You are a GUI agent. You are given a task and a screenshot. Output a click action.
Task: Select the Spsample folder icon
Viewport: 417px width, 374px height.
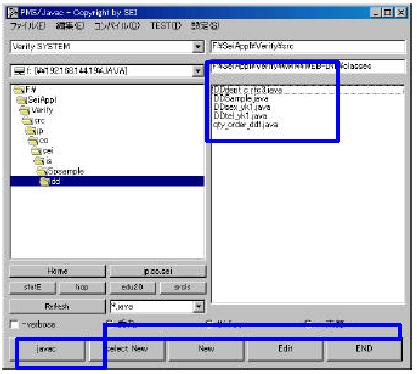42,171
